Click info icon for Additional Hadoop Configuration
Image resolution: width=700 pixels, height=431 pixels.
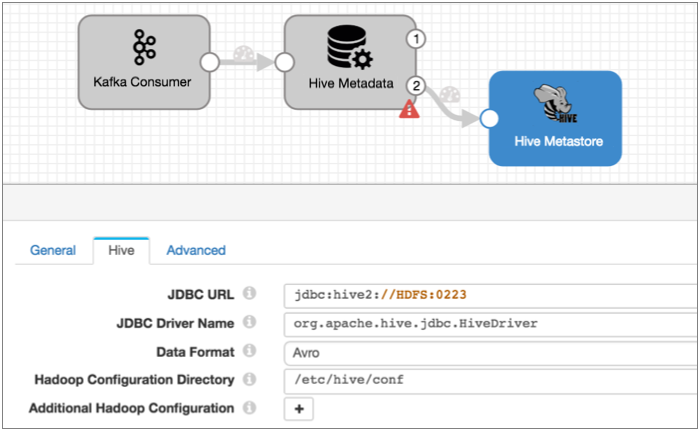click(x=250, y=408)
